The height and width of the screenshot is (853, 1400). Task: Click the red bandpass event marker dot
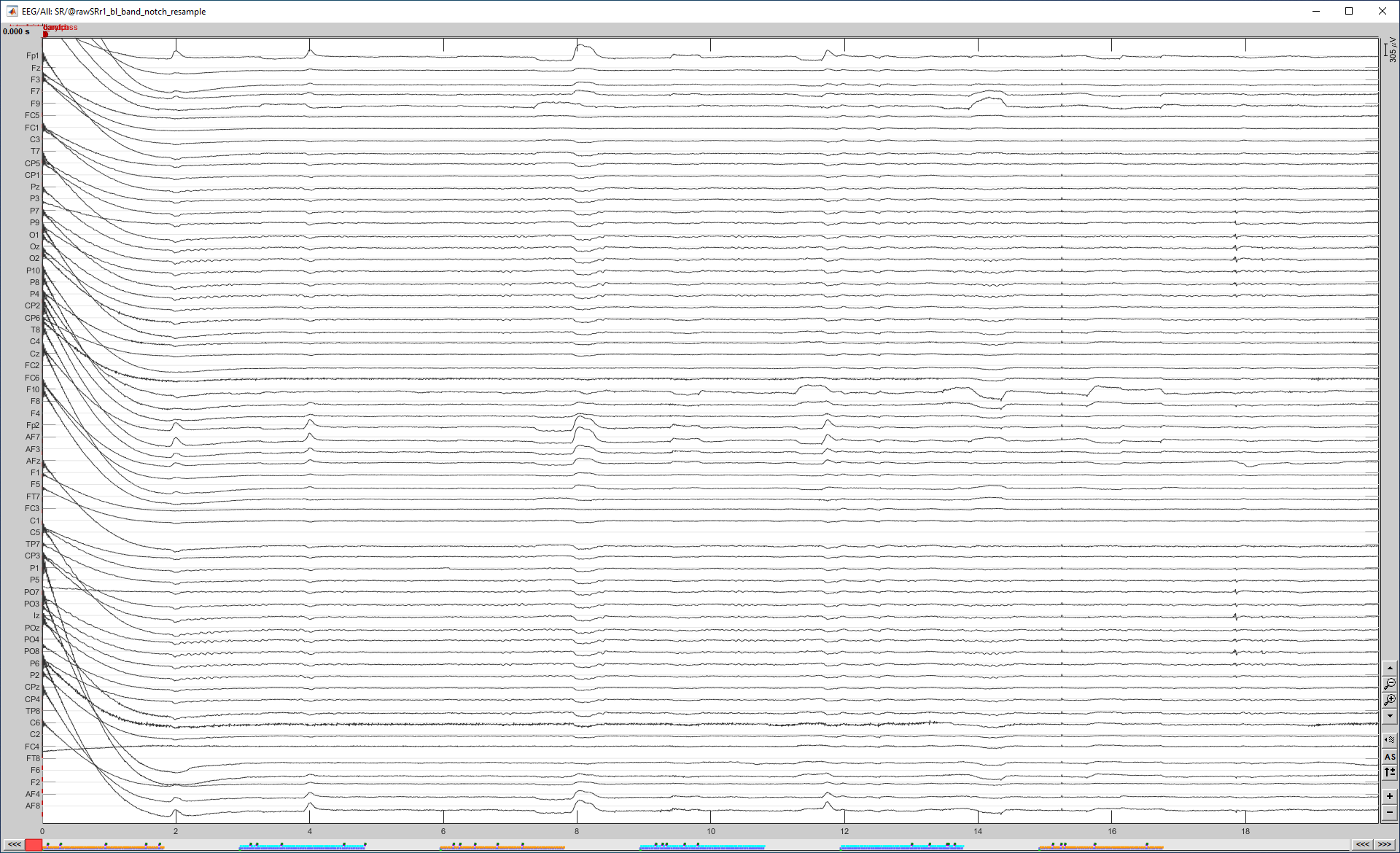(45, 34)
